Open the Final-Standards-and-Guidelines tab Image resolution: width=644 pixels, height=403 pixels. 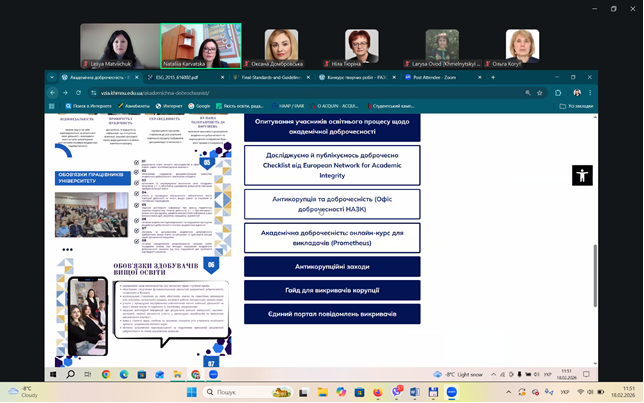pyautogui.click(x=272, y=77)
